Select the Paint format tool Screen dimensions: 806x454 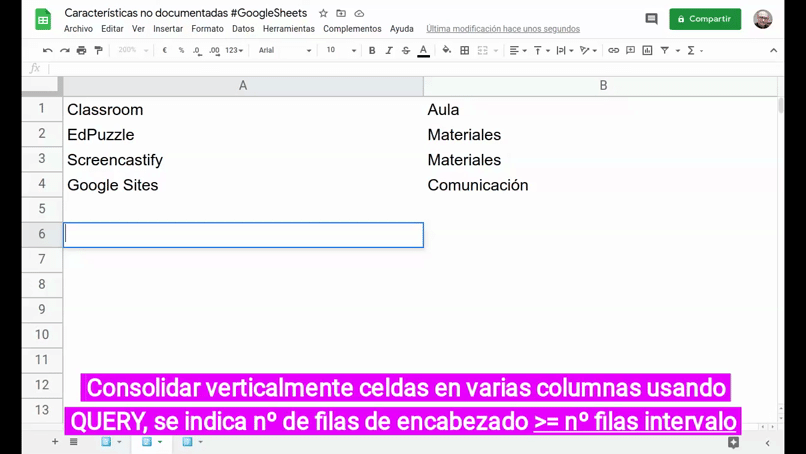coord(98,50)
